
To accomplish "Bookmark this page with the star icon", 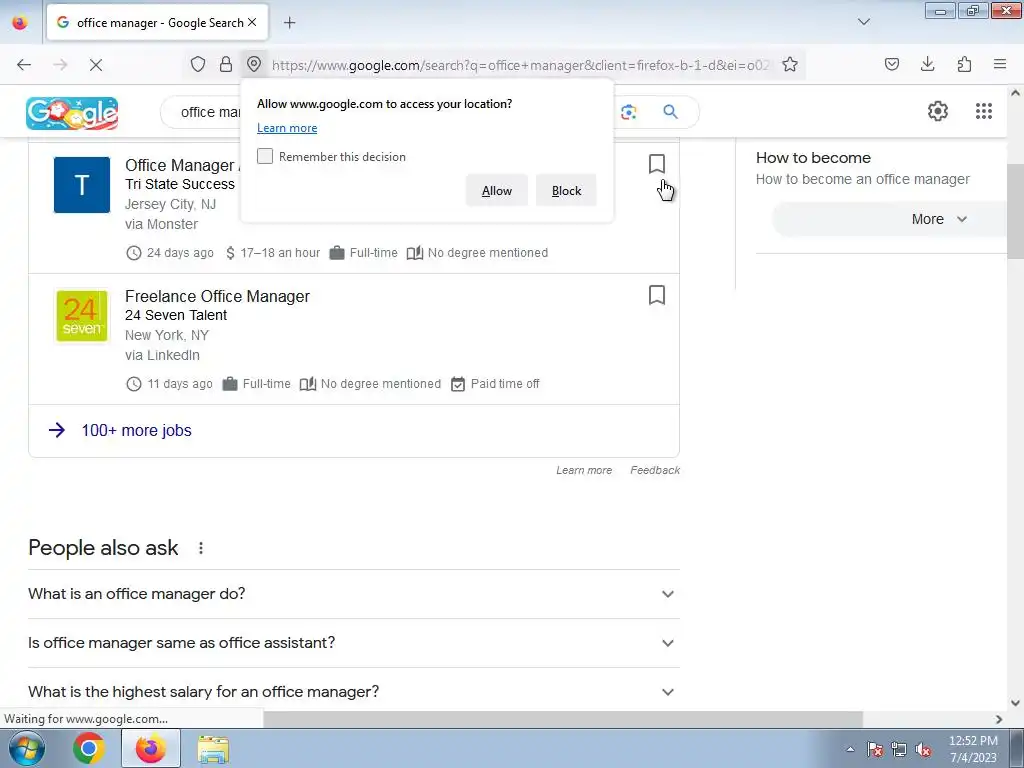I will point(790,65).
